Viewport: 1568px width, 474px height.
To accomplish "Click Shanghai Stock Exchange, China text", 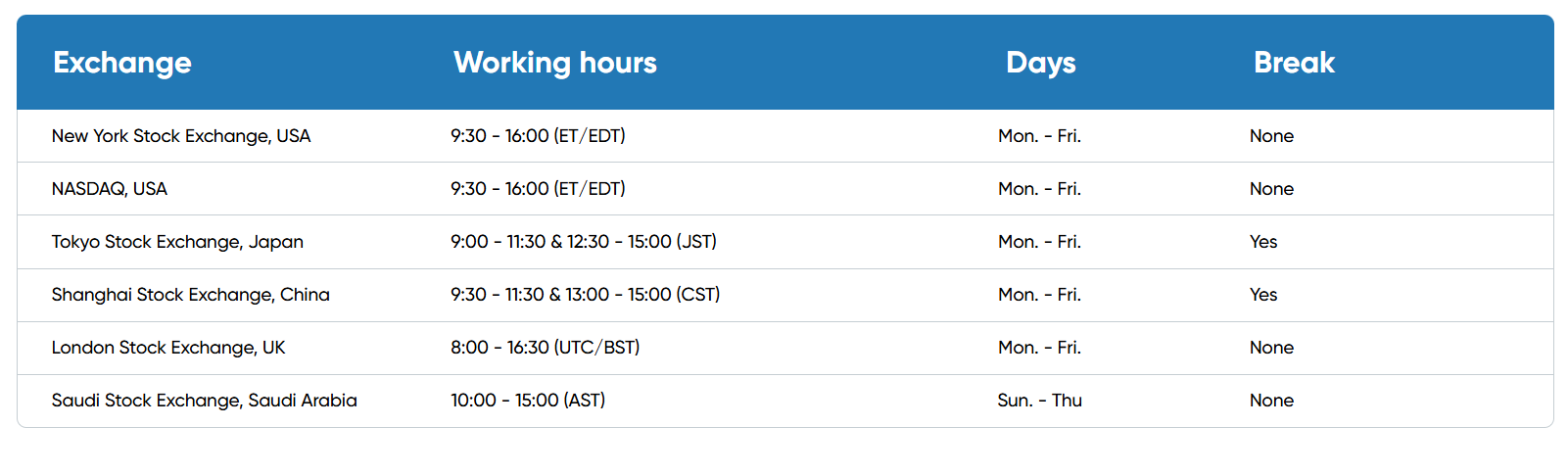I will (x=191, y=295).
